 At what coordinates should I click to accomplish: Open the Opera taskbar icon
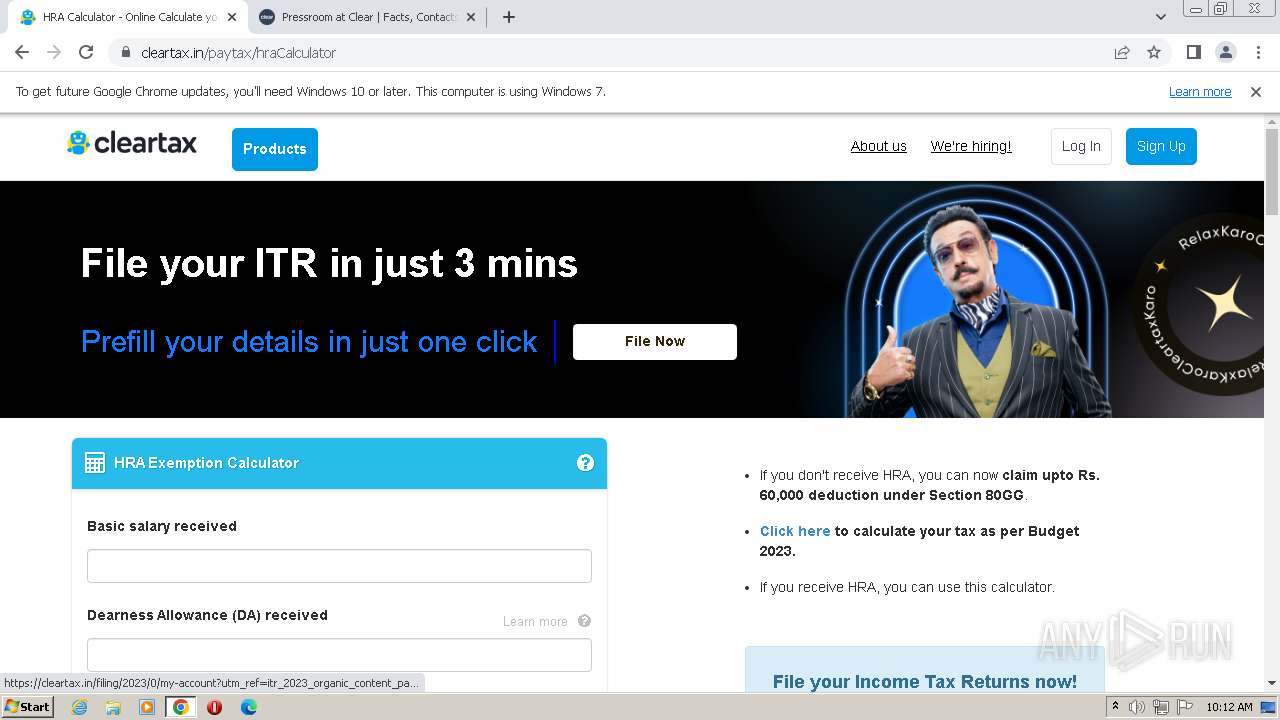point(214,707)
